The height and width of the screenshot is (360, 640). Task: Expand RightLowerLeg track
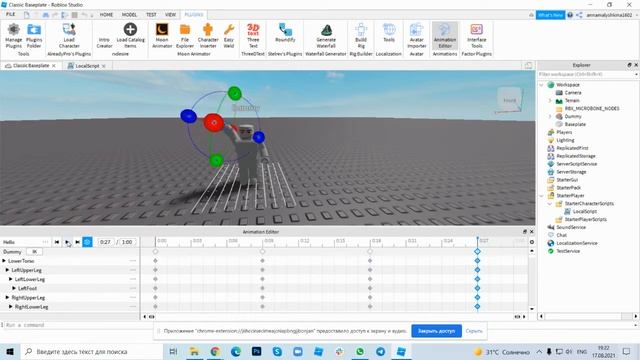11,307
